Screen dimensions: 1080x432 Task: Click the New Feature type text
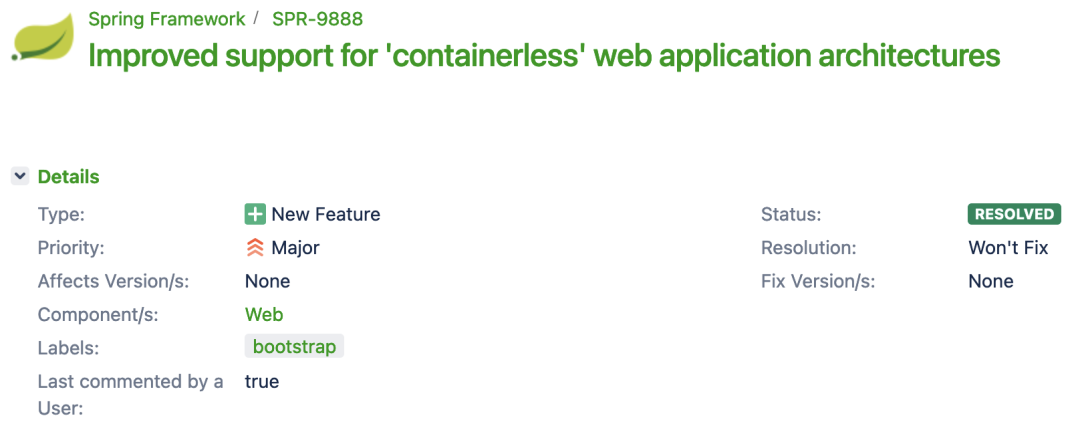[x=326, y=214]
